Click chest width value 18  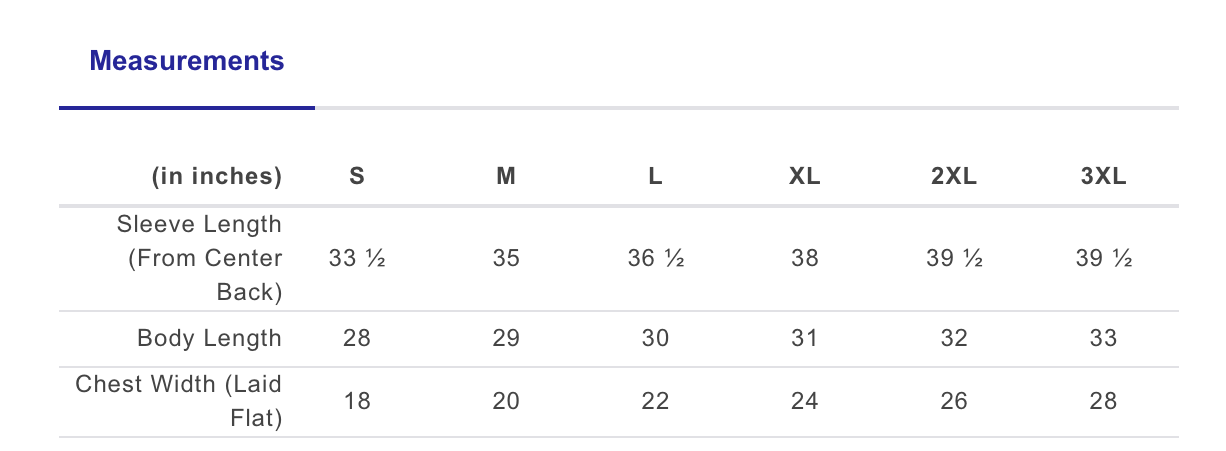(x=357, y=401)
